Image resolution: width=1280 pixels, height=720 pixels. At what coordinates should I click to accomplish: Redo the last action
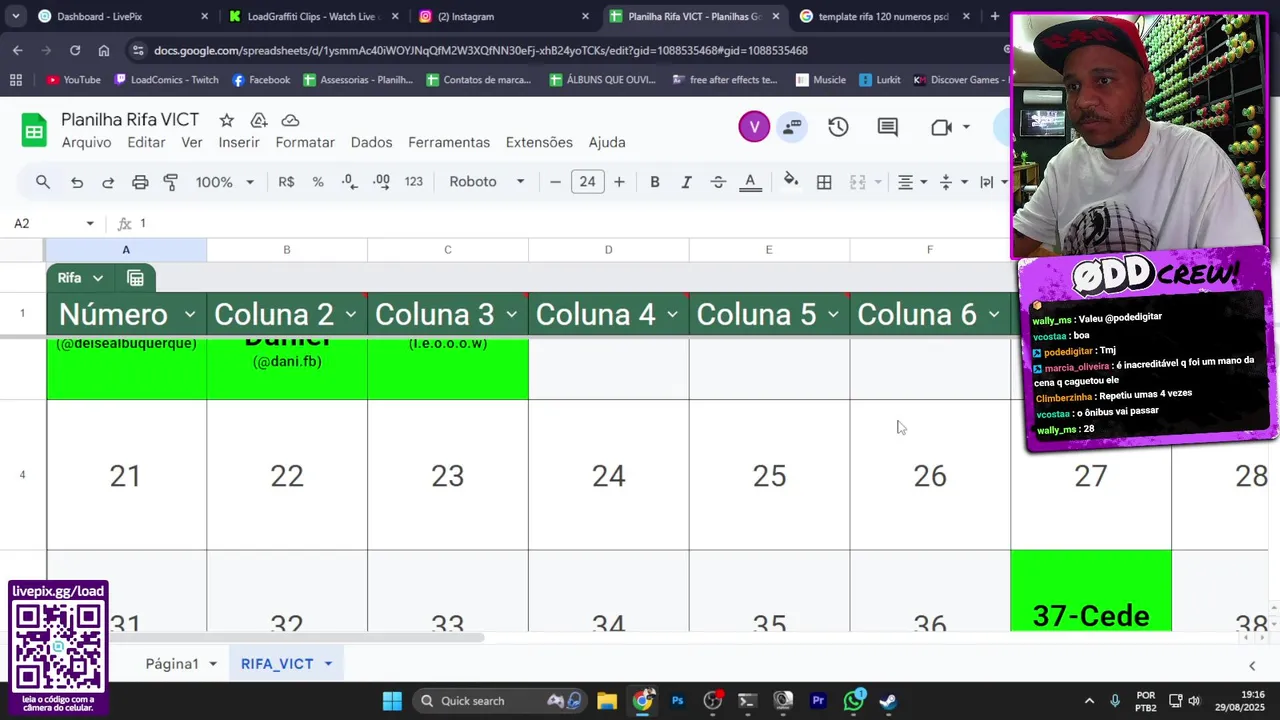pyautogui.click(x=108, y=182)
